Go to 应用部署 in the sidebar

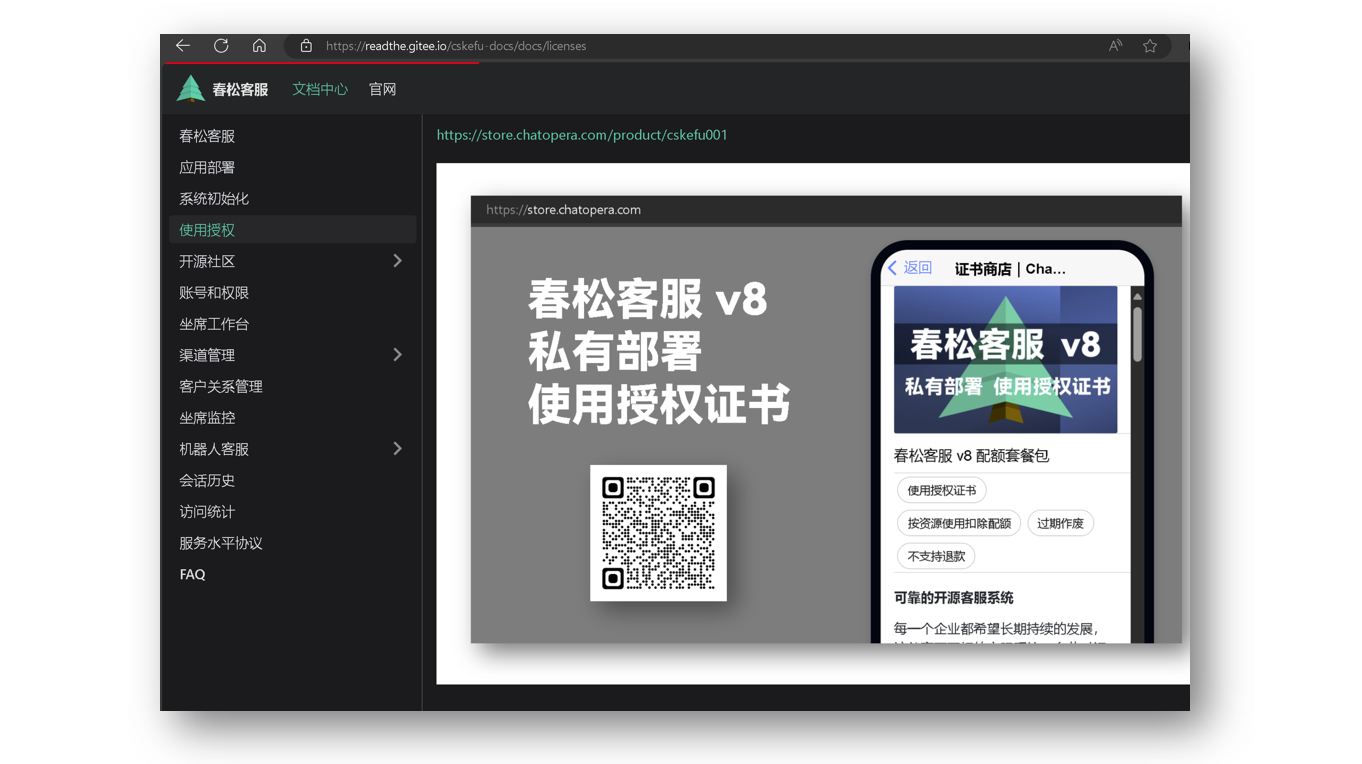coord(207,168)
